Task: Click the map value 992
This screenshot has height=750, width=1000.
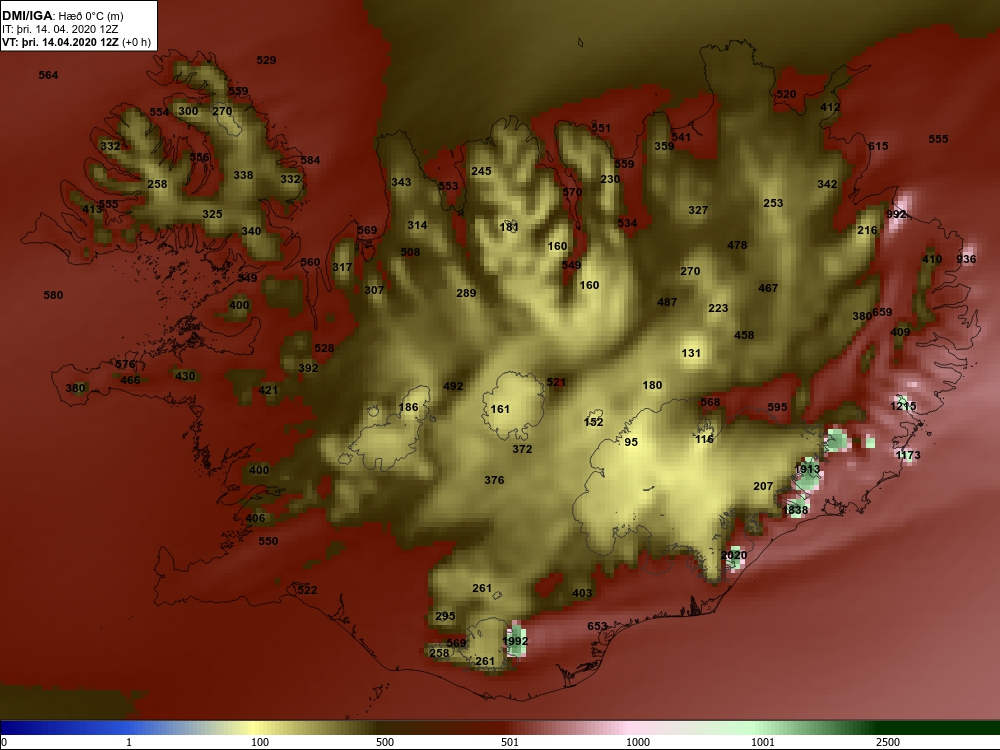Action: 896,214
